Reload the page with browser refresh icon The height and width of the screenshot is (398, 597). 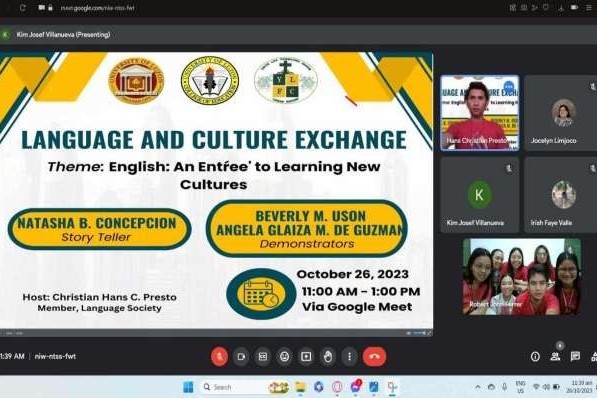22,8
